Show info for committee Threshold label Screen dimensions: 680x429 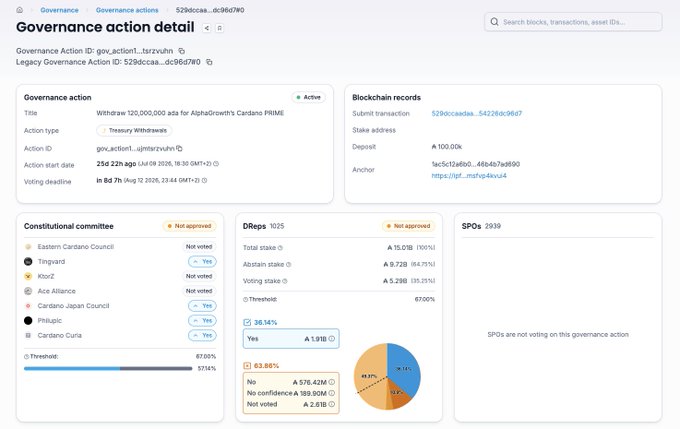26,357
